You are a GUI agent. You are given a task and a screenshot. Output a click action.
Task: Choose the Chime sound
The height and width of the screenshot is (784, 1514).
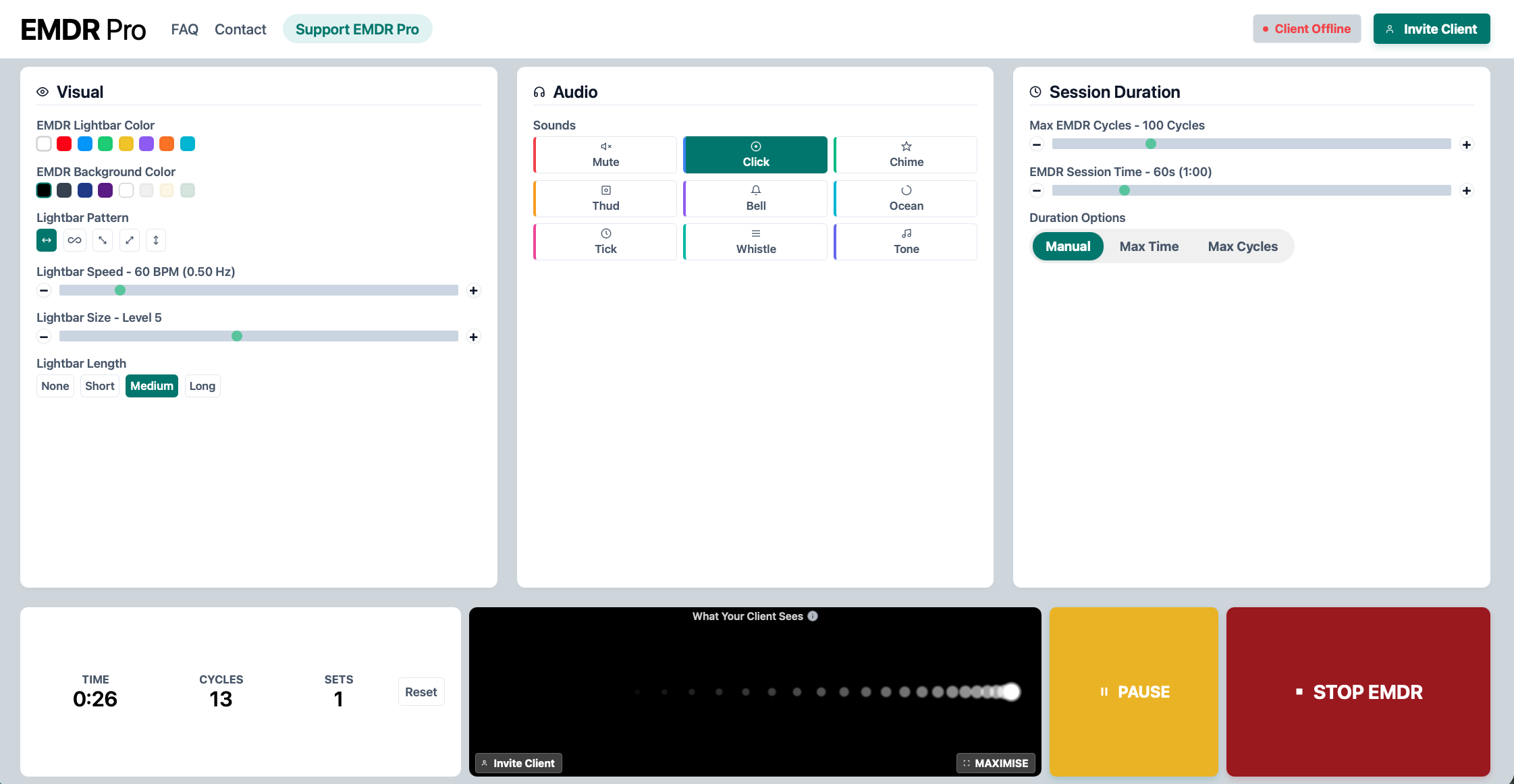tap(906, 155)
